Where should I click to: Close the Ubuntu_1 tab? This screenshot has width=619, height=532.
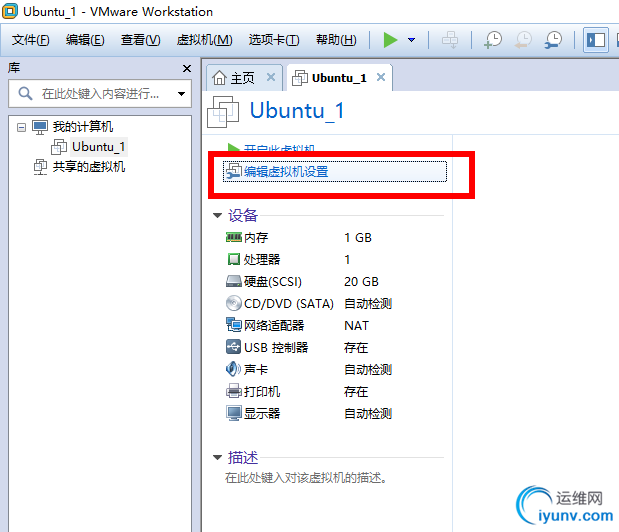tap(381, 77)
